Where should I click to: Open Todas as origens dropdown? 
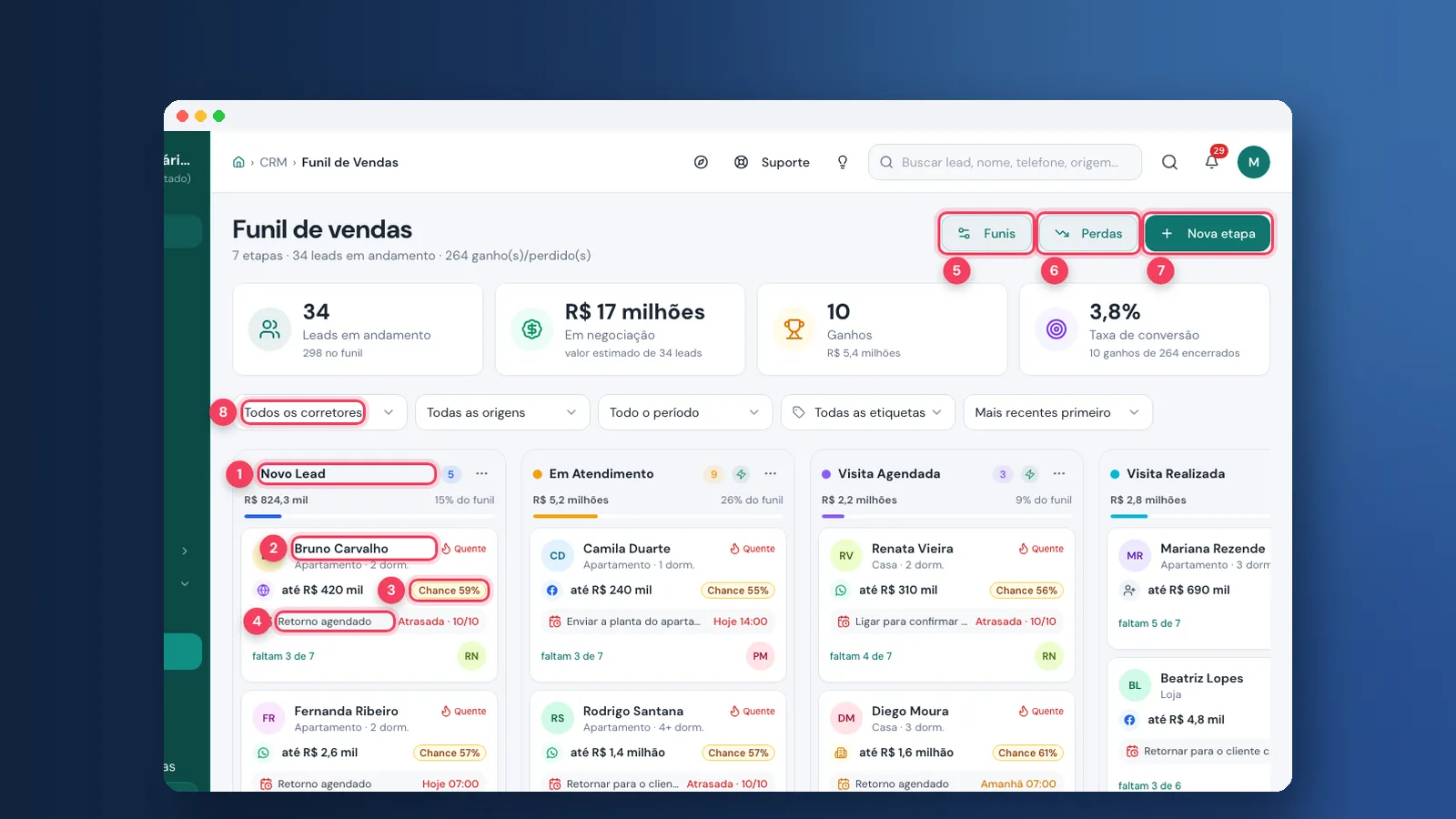point(502,412)
